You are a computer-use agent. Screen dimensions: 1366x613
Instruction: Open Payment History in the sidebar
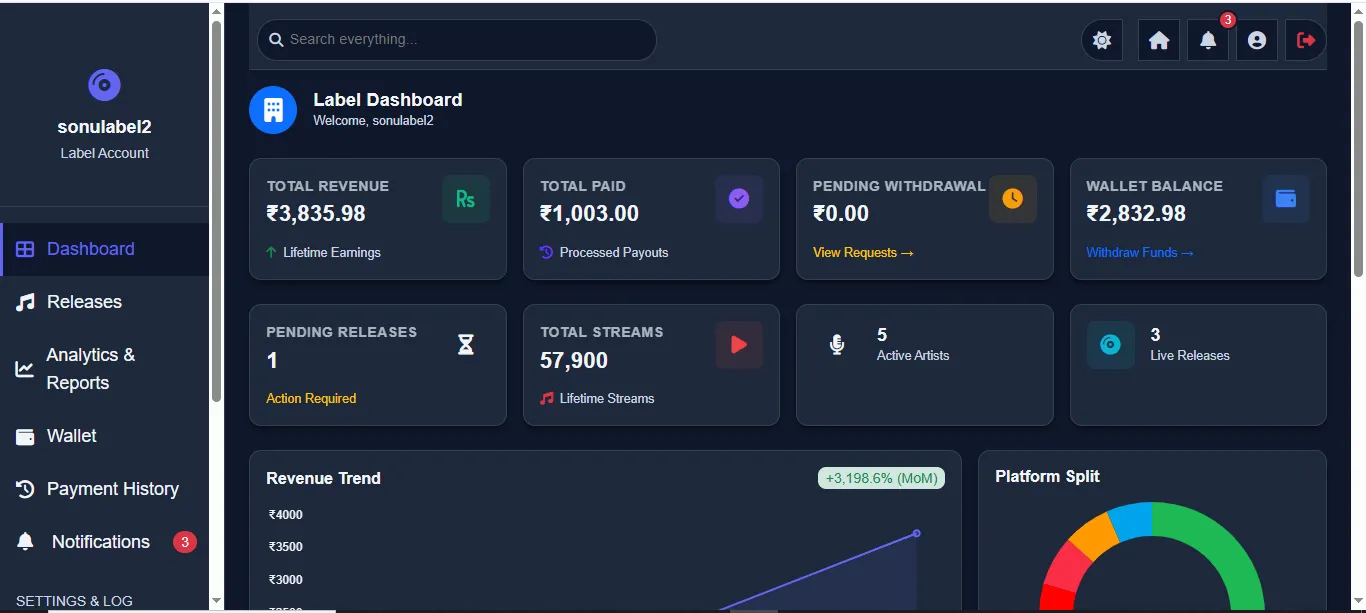104,489
